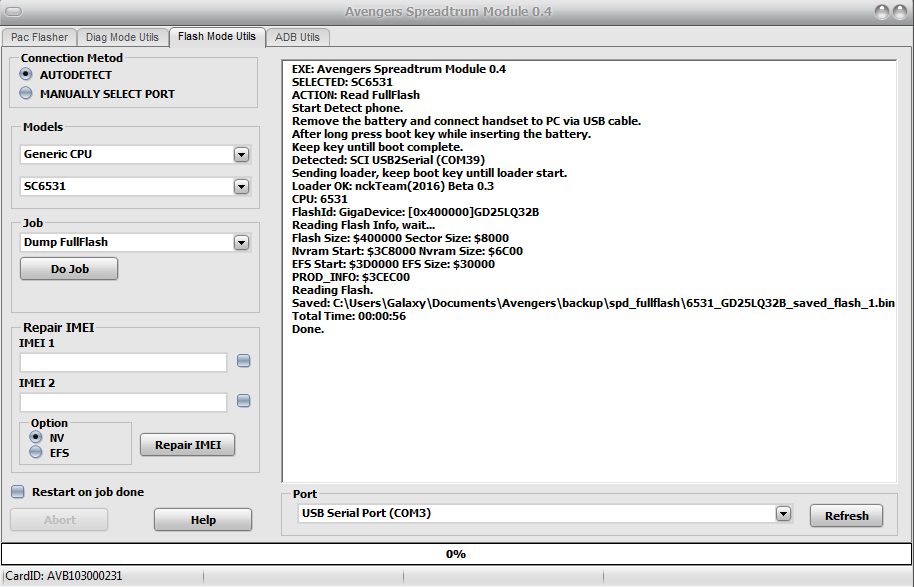Click the Detected: SCI USB2Serial (COM39) line
The image size is (914, 587).
click(x=388, y=160)
